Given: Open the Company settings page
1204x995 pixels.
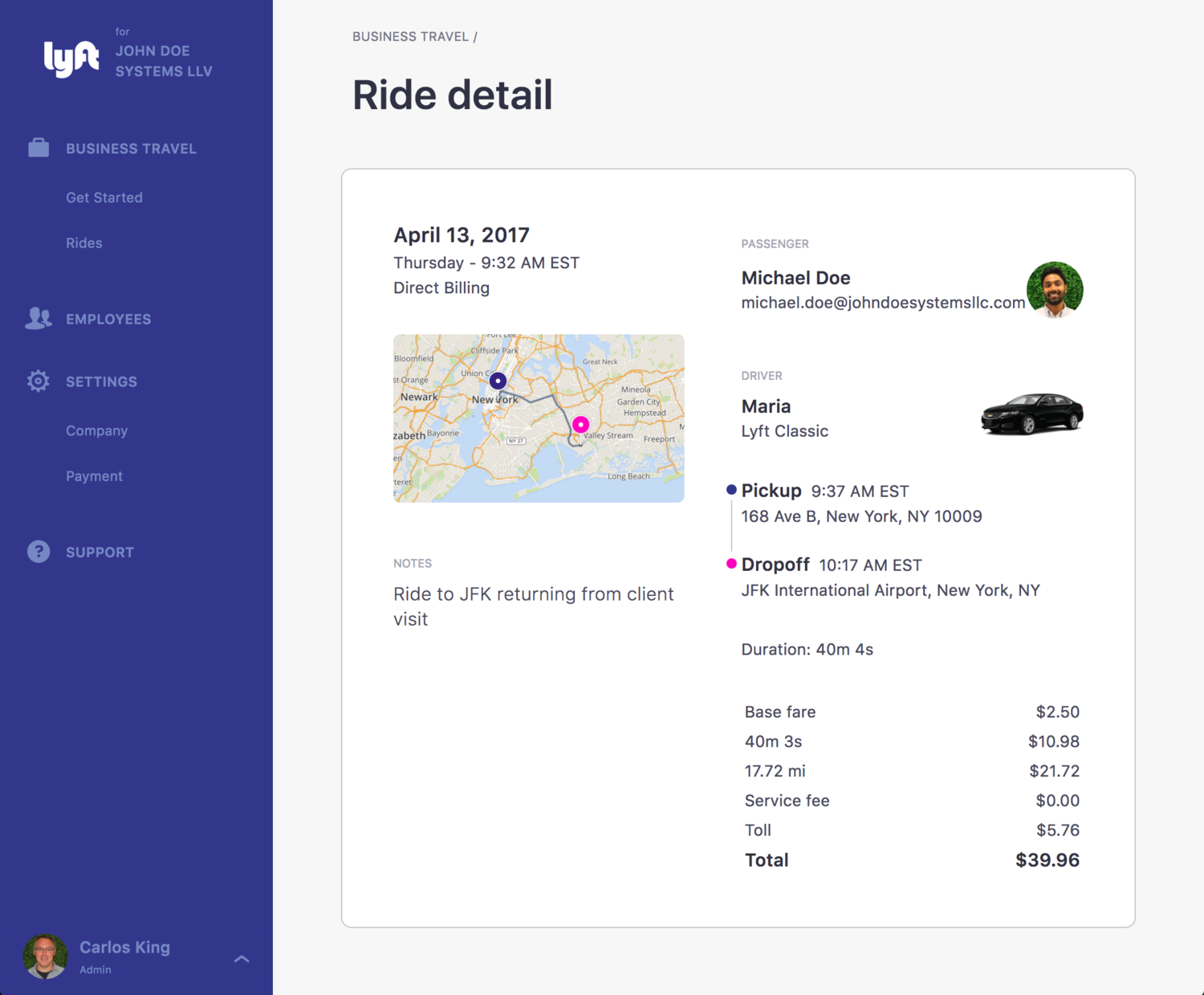Looking at the screenshot, I should [x=96, y=430].
